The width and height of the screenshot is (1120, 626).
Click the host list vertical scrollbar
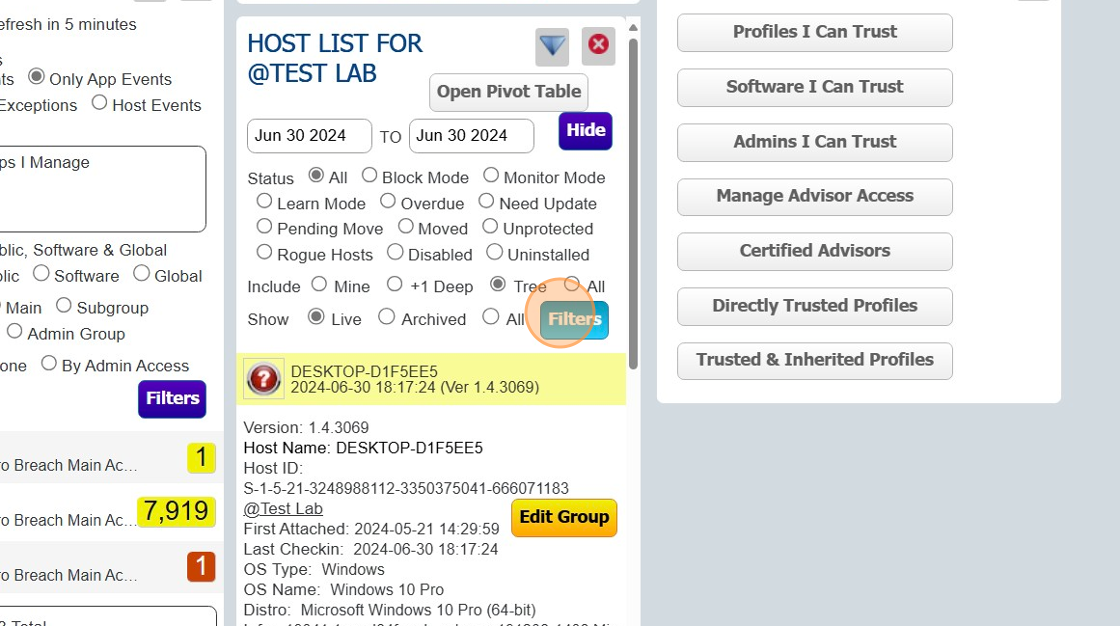633,200
